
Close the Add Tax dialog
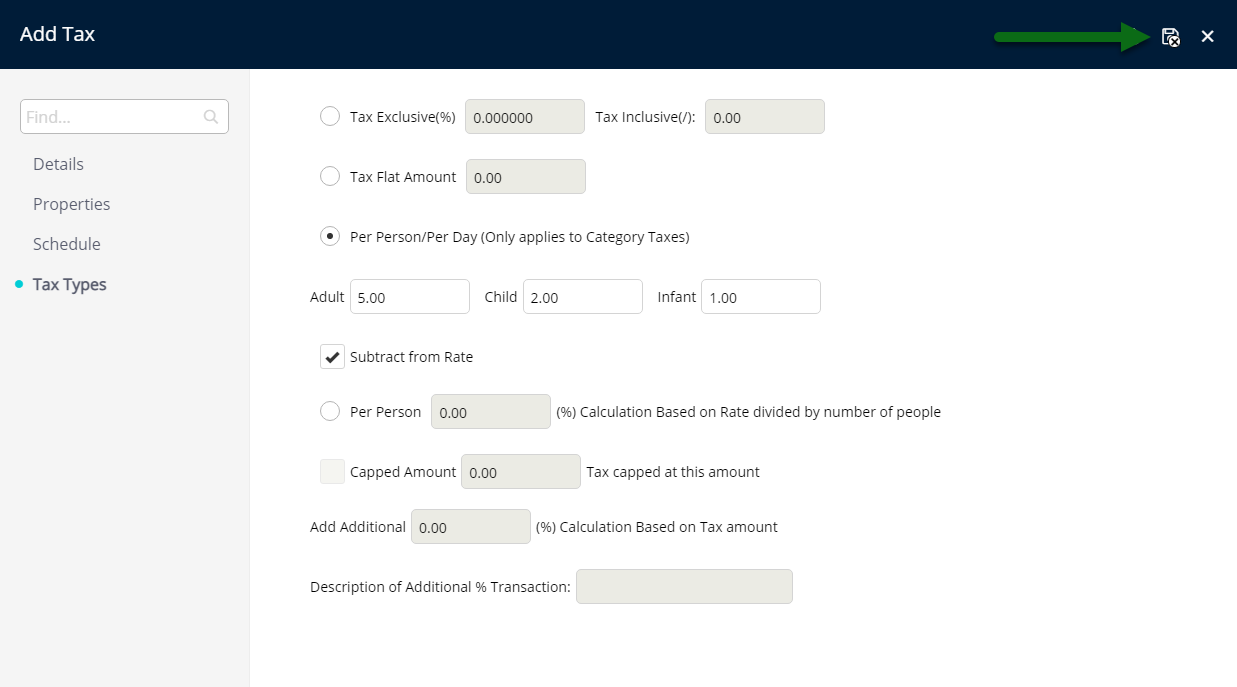[x=1207, y=37]
